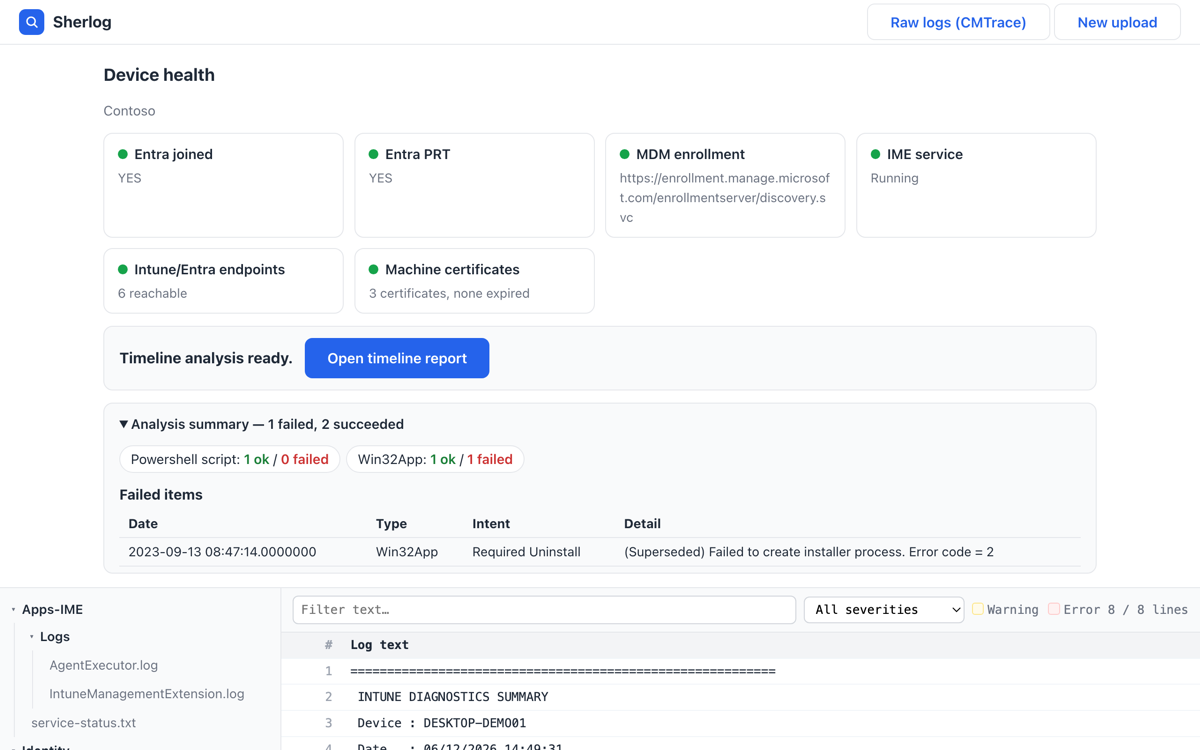Click the IME service Running status
The height and width of the screenshot is (750, 1200).
click(x=894, y=178)
